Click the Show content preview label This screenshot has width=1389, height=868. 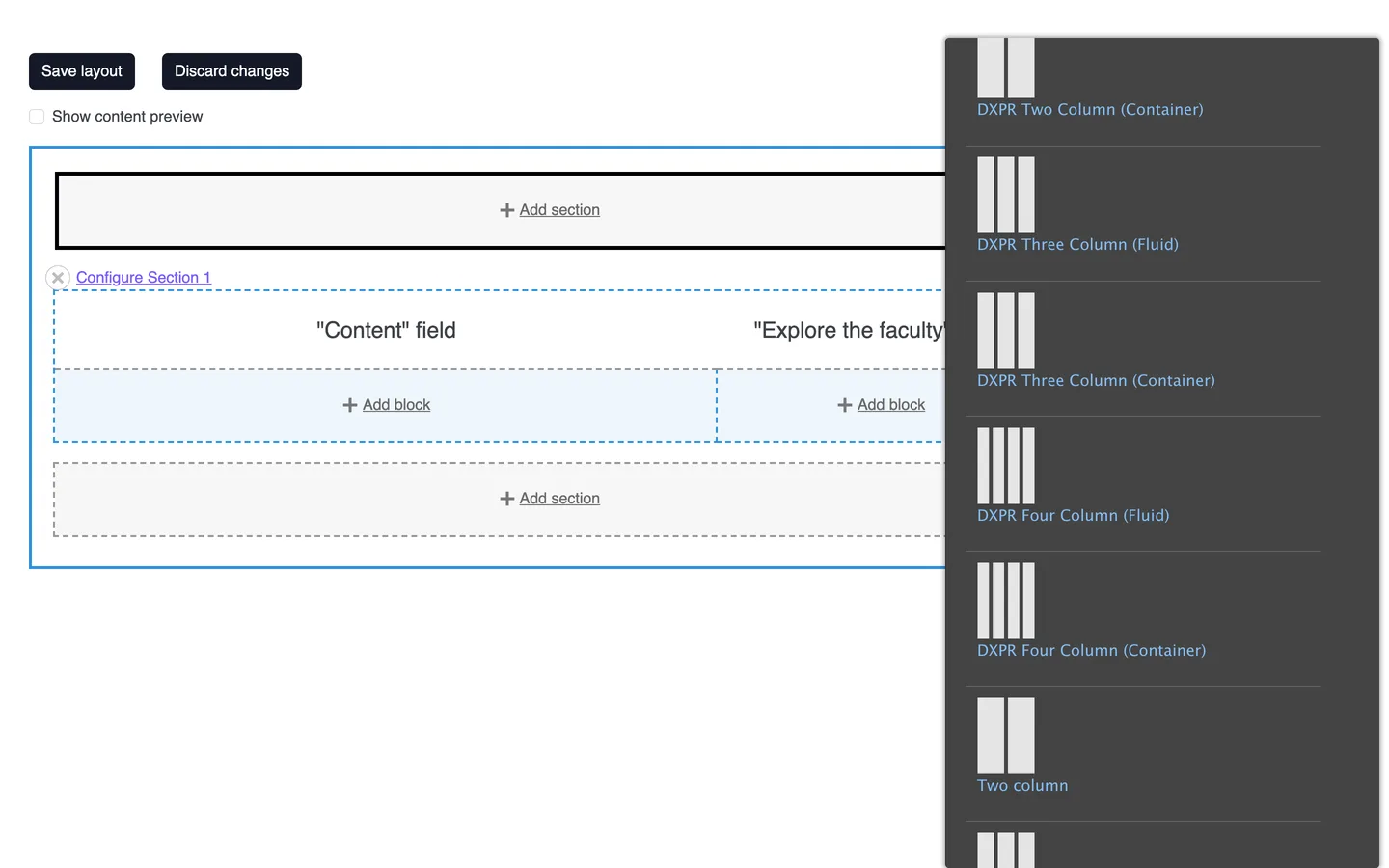127,117
